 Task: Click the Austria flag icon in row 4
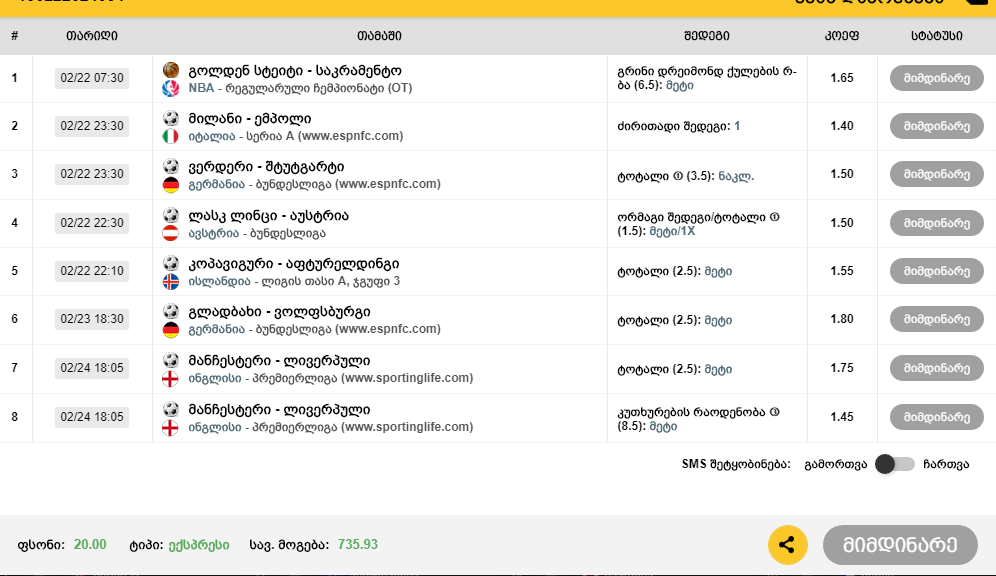click(x=170, y=233)
